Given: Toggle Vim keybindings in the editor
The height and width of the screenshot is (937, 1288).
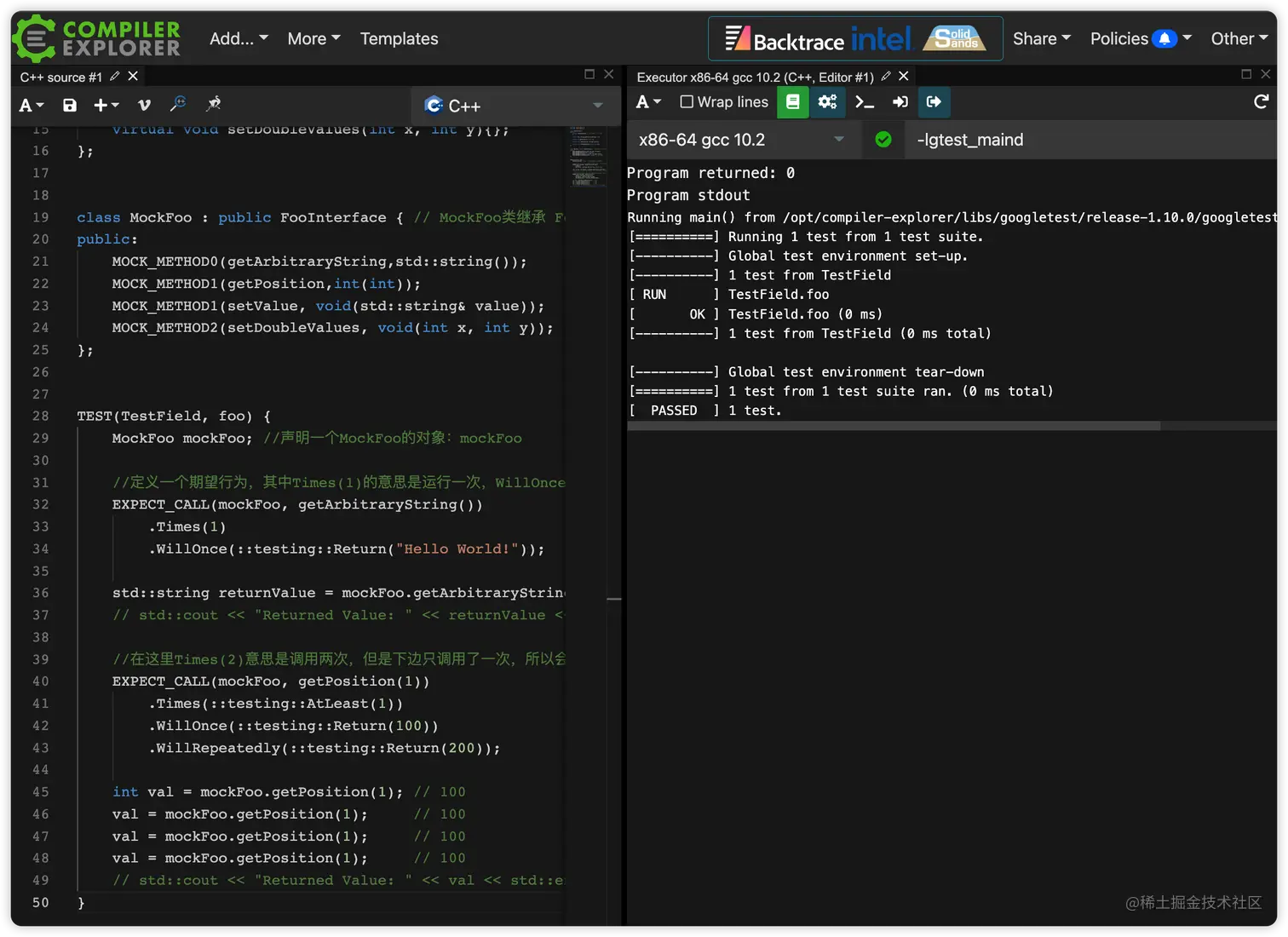Looking at the screenshot, I should point(144,106).
